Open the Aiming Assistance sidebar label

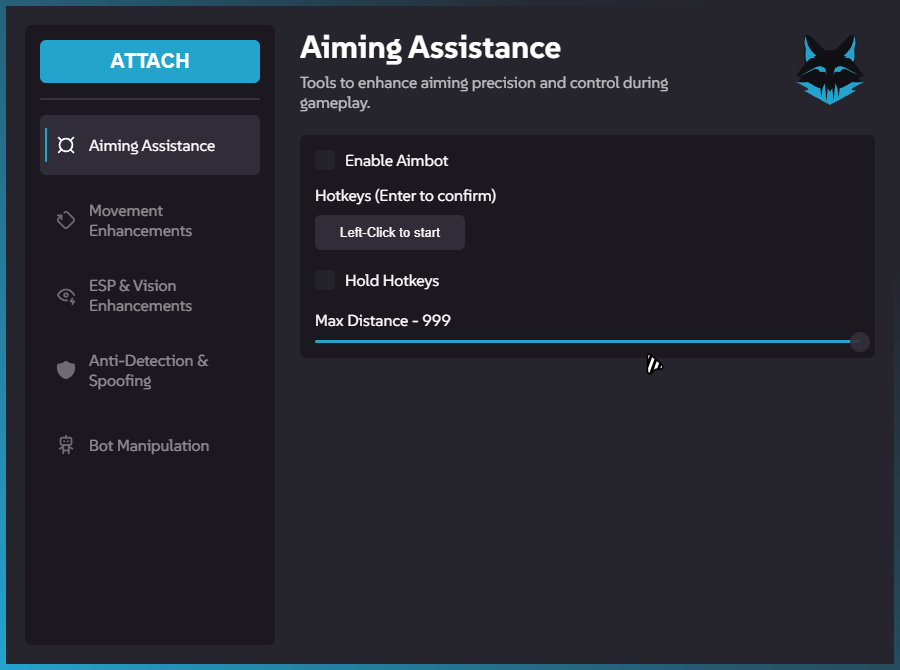(x=152, y=146)
